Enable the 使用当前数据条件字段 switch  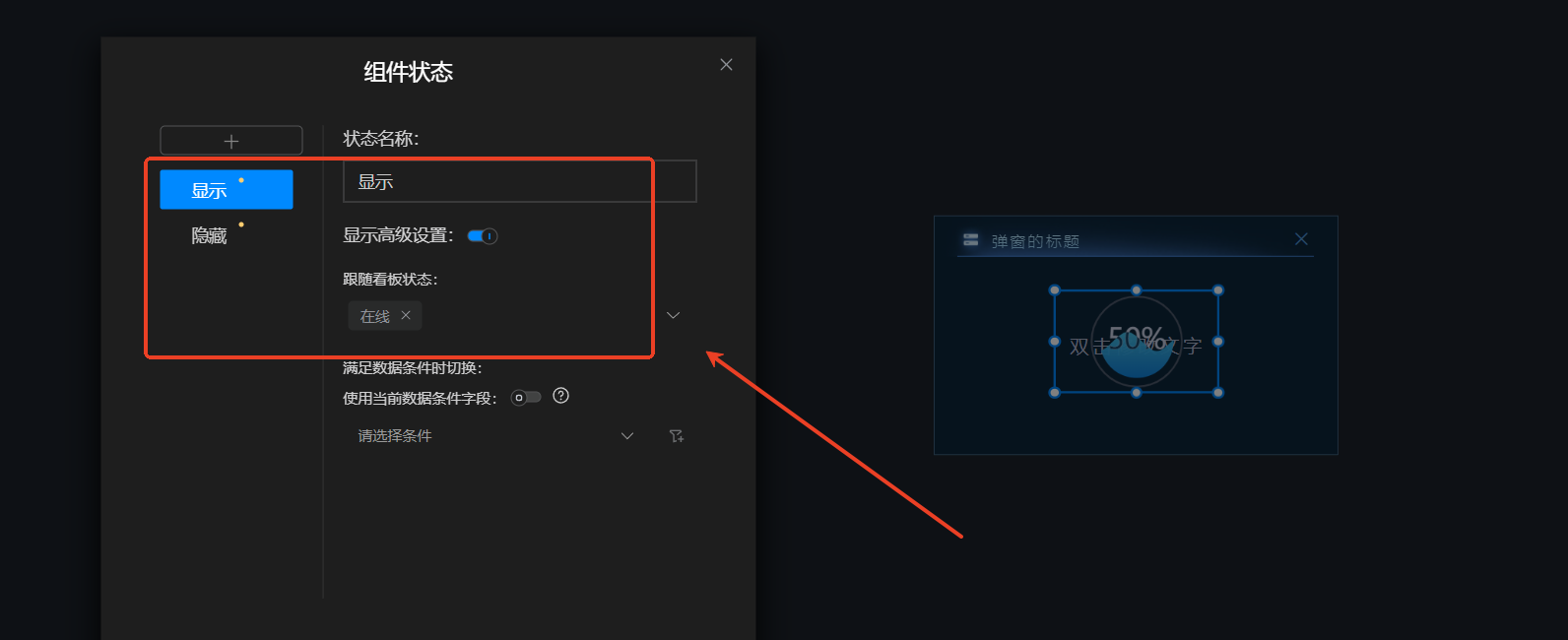pos(526,398)
